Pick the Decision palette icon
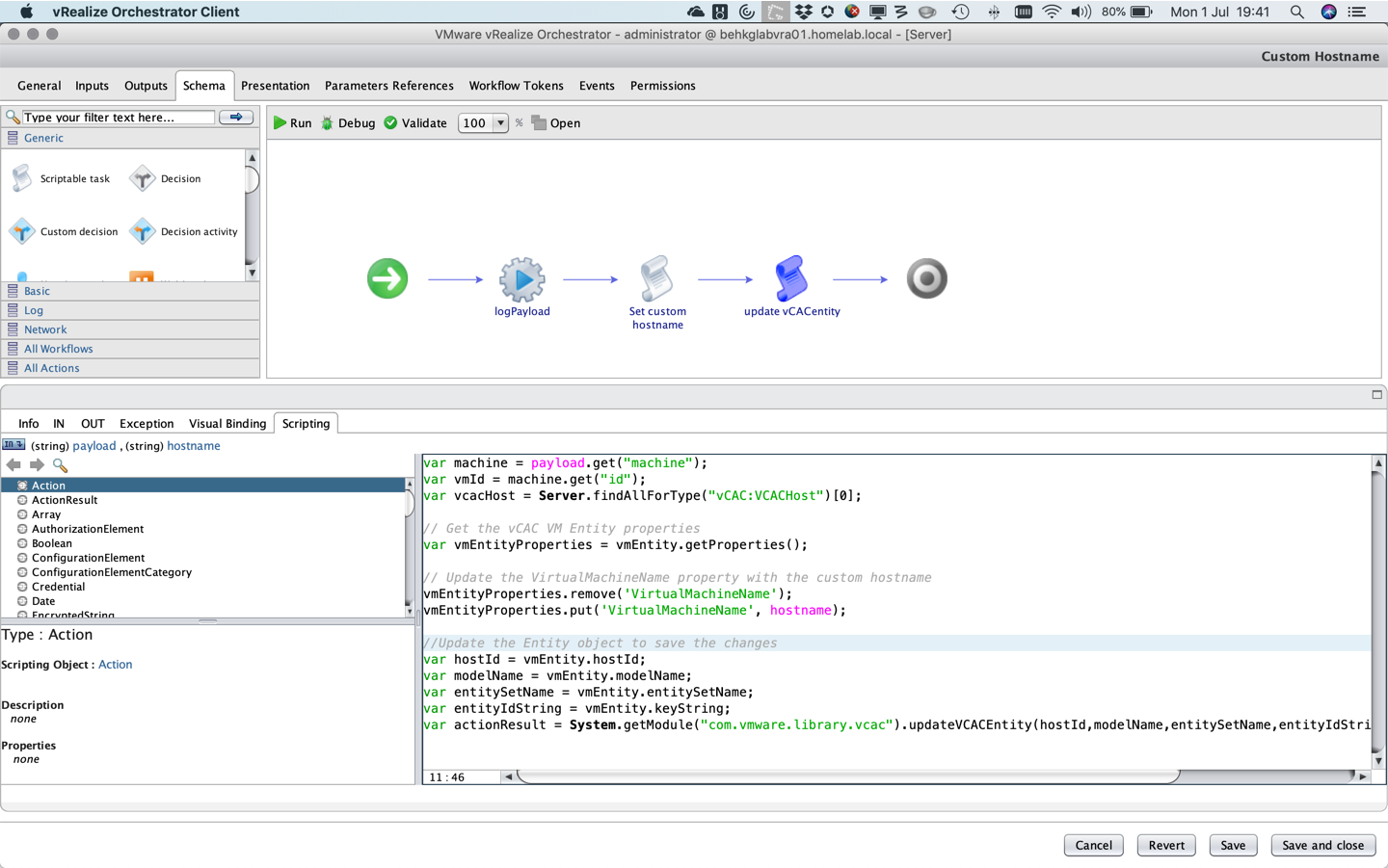The height and width of the screenshot is (868, 1388). click(143, 178)
